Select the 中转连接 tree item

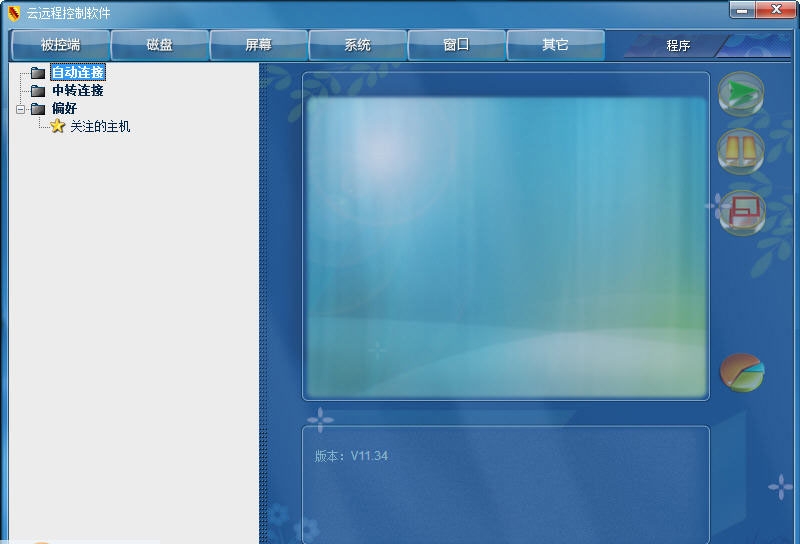pyautogui.click(x=78, y=90)
